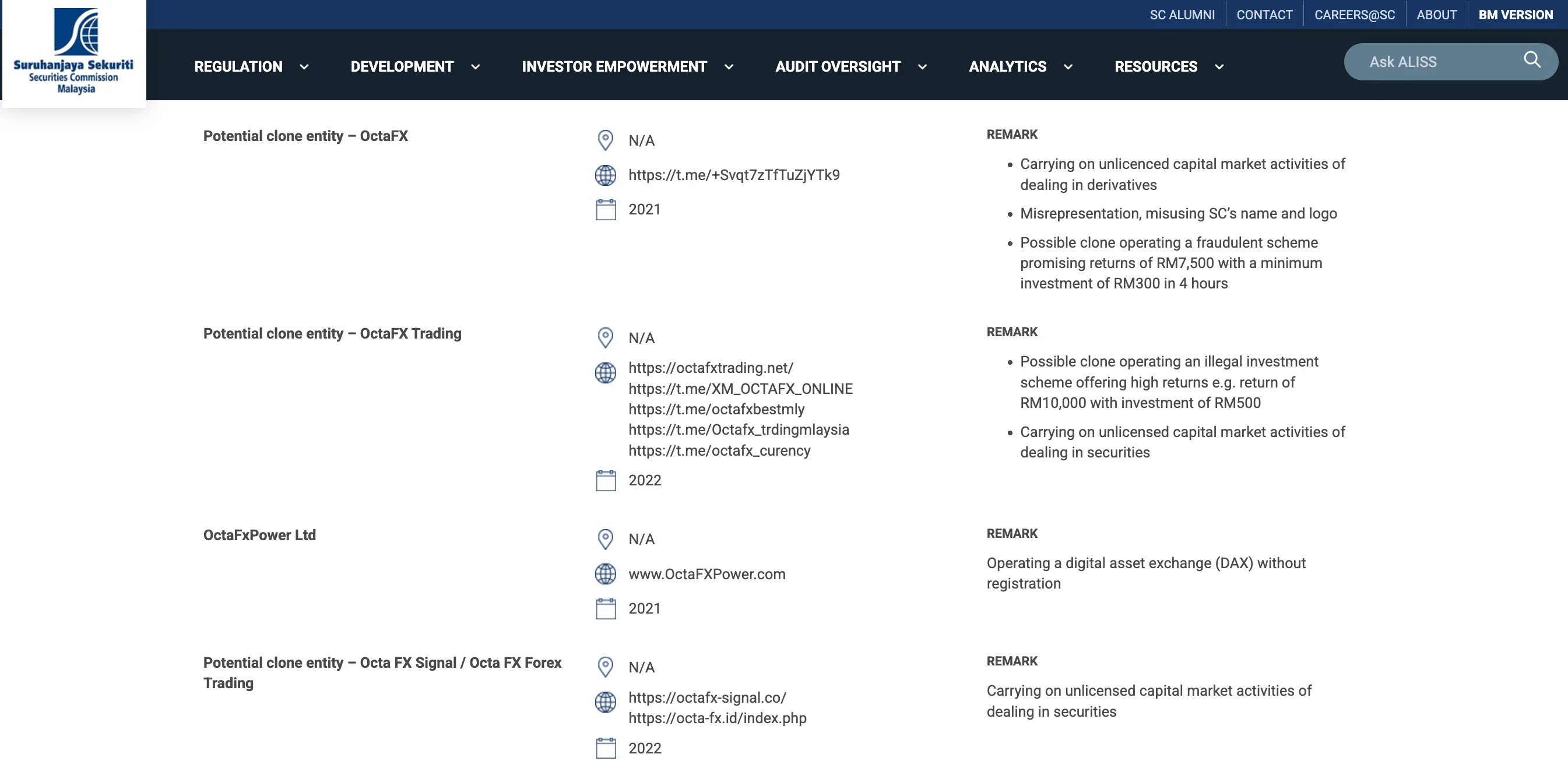Click globe icon beside t.me/+Svqt7zTfTuZjYTk9 link
Viewport: 1568px width, 761px height.
tap(605, 175)
